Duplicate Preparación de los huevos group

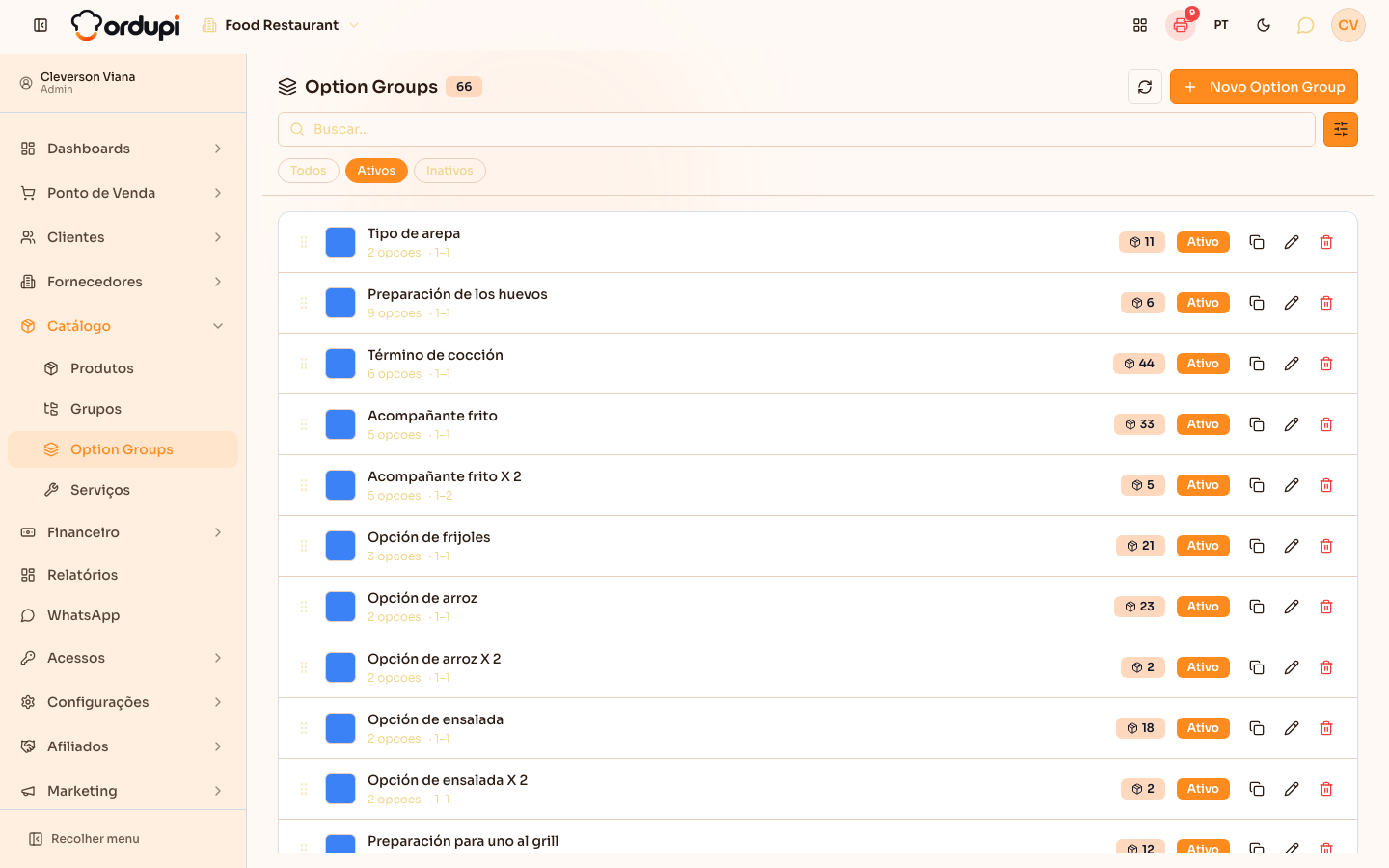1257,303
